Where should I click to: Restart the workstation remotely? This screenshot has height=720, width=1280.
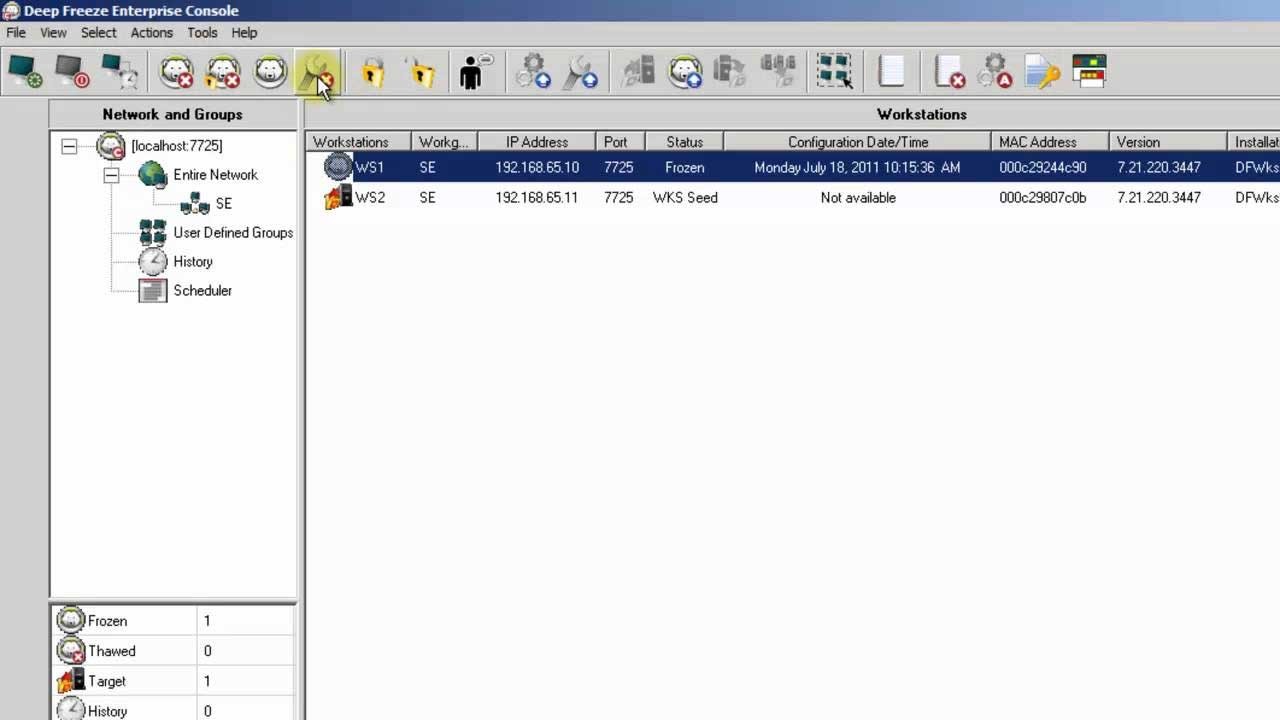coord(120,71)
